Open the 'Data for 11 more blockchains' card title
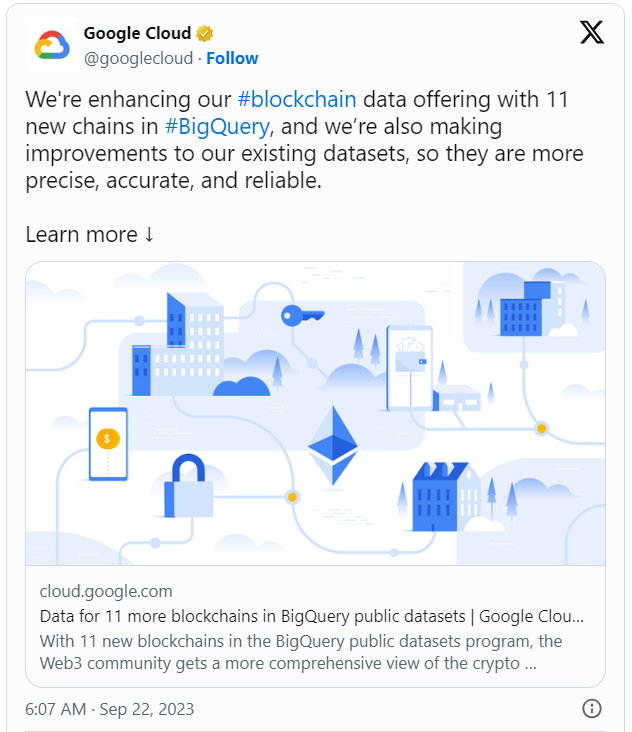 click(x=311, y=616)
